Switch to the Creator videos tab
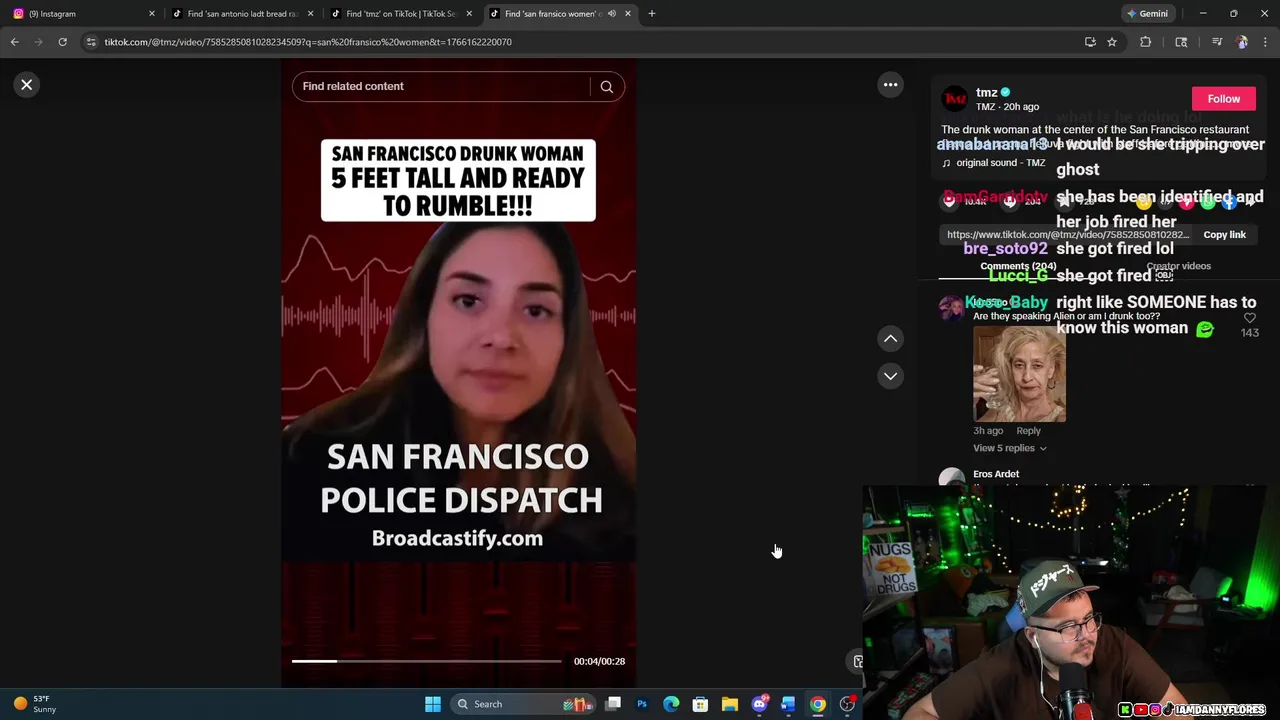 [1178, 266]
